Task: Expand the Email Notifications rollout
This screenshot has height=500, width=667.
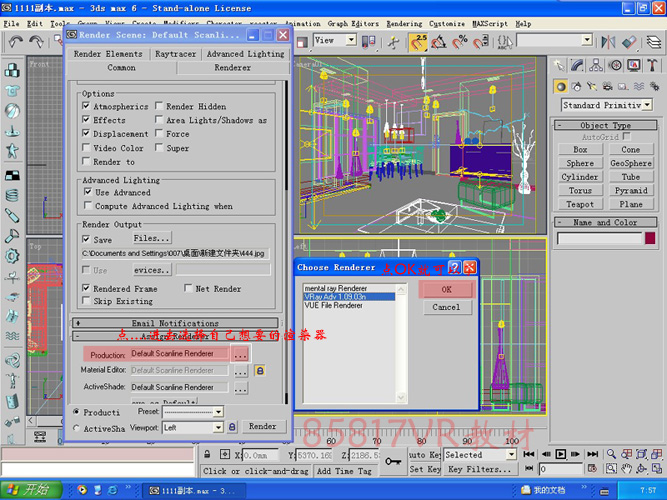Action: (175, 323)
